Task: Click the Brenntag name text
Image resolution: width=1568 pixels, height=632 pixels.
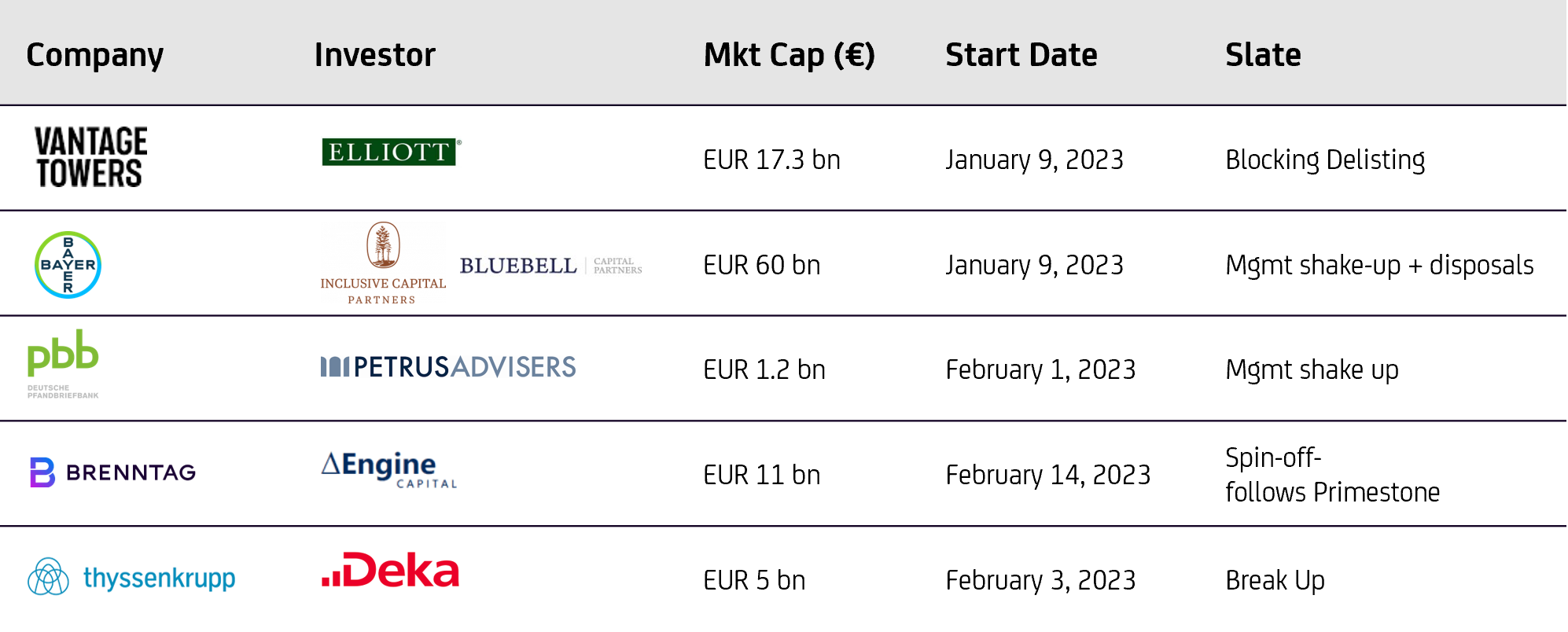Action: coord(131,472)
